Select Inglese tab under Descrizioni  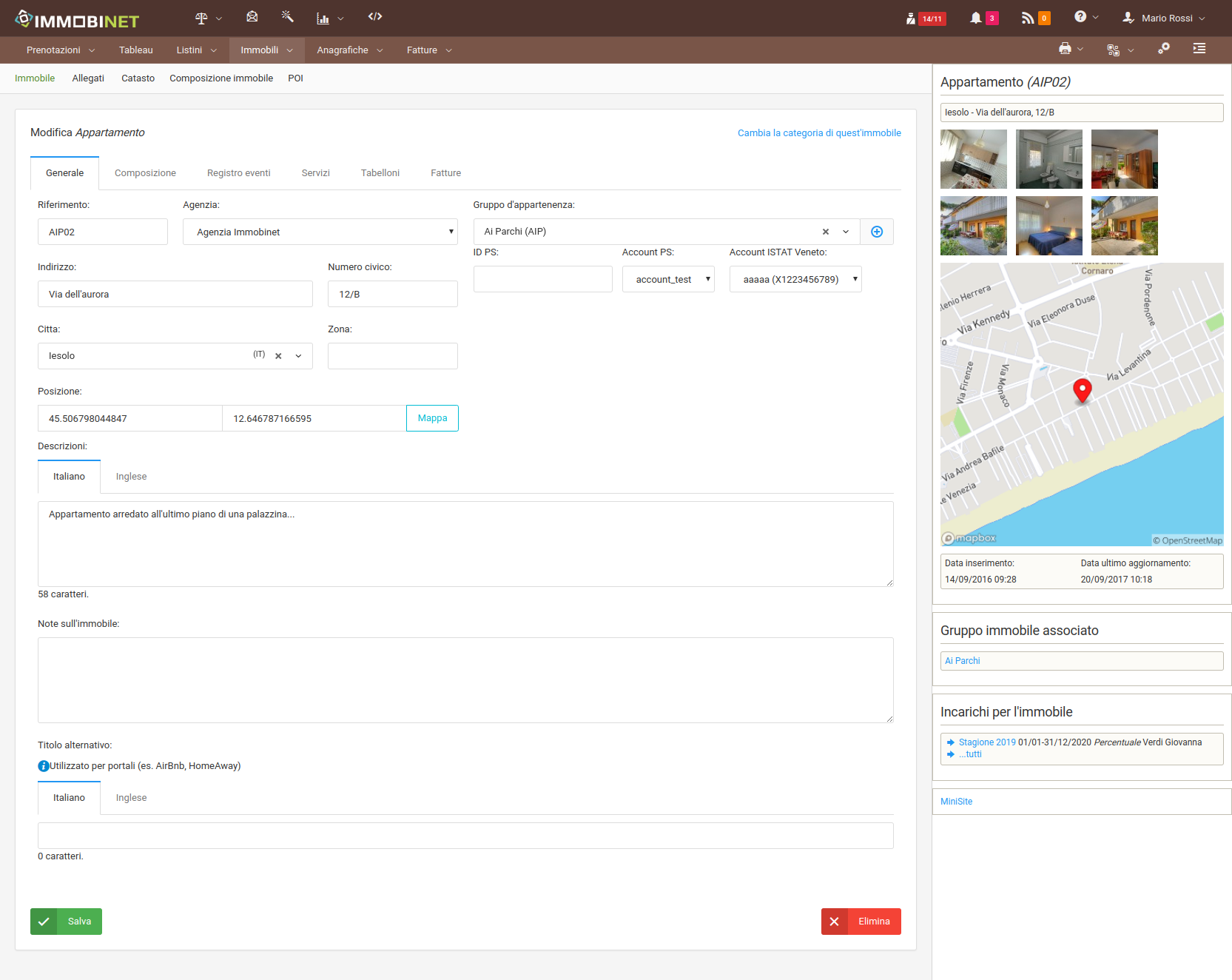tap(132, 477)
